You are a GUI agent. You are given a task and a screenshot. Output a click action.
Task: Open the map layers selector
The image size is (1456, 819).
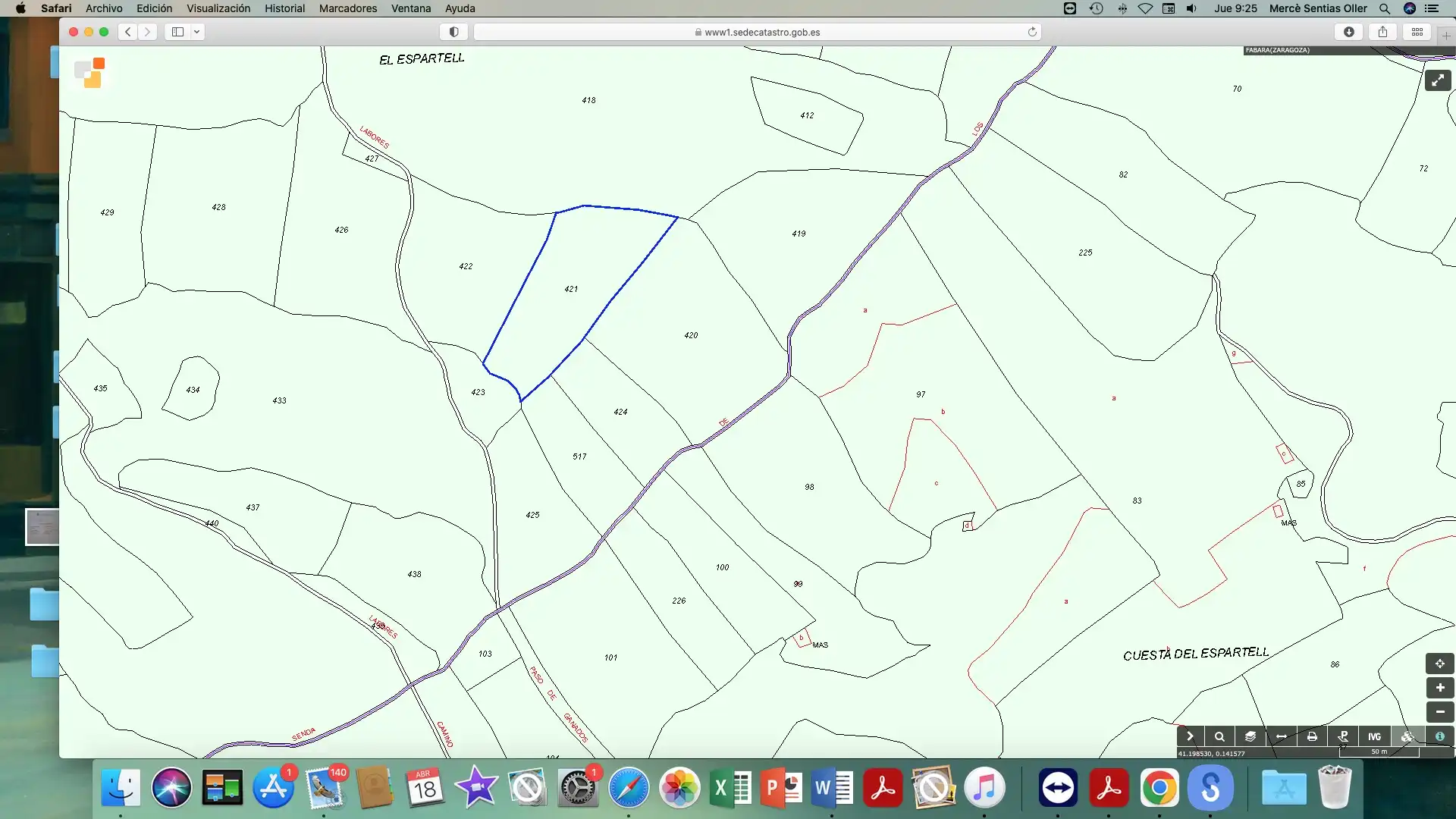pos(1250,736)
